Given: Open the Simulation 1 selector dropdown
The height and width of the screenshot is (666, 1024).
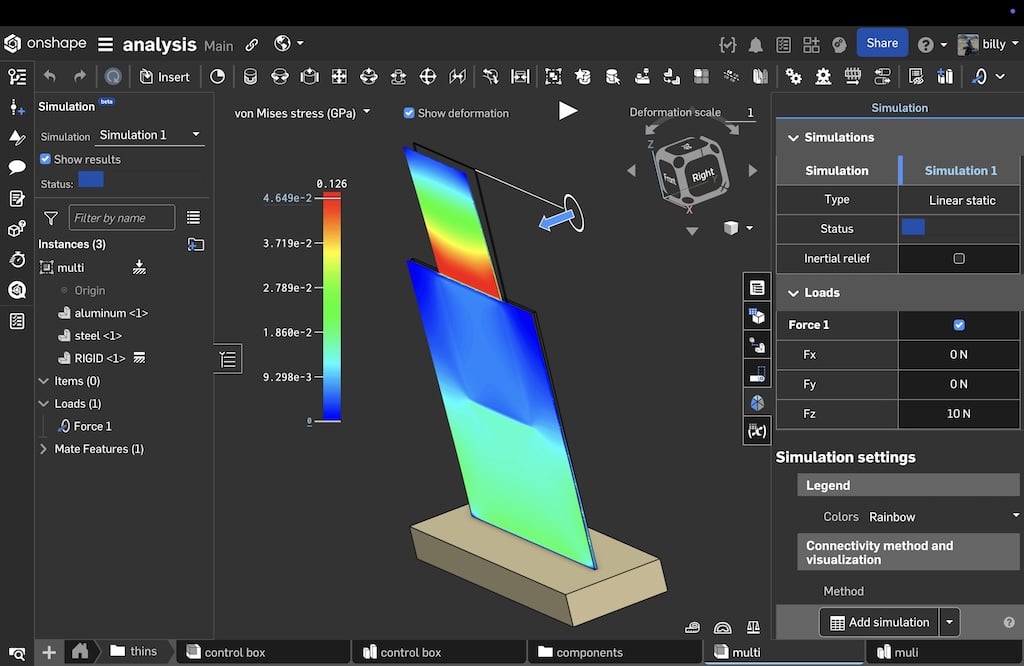Looking at the screenshot, I should tap(150, 135).
